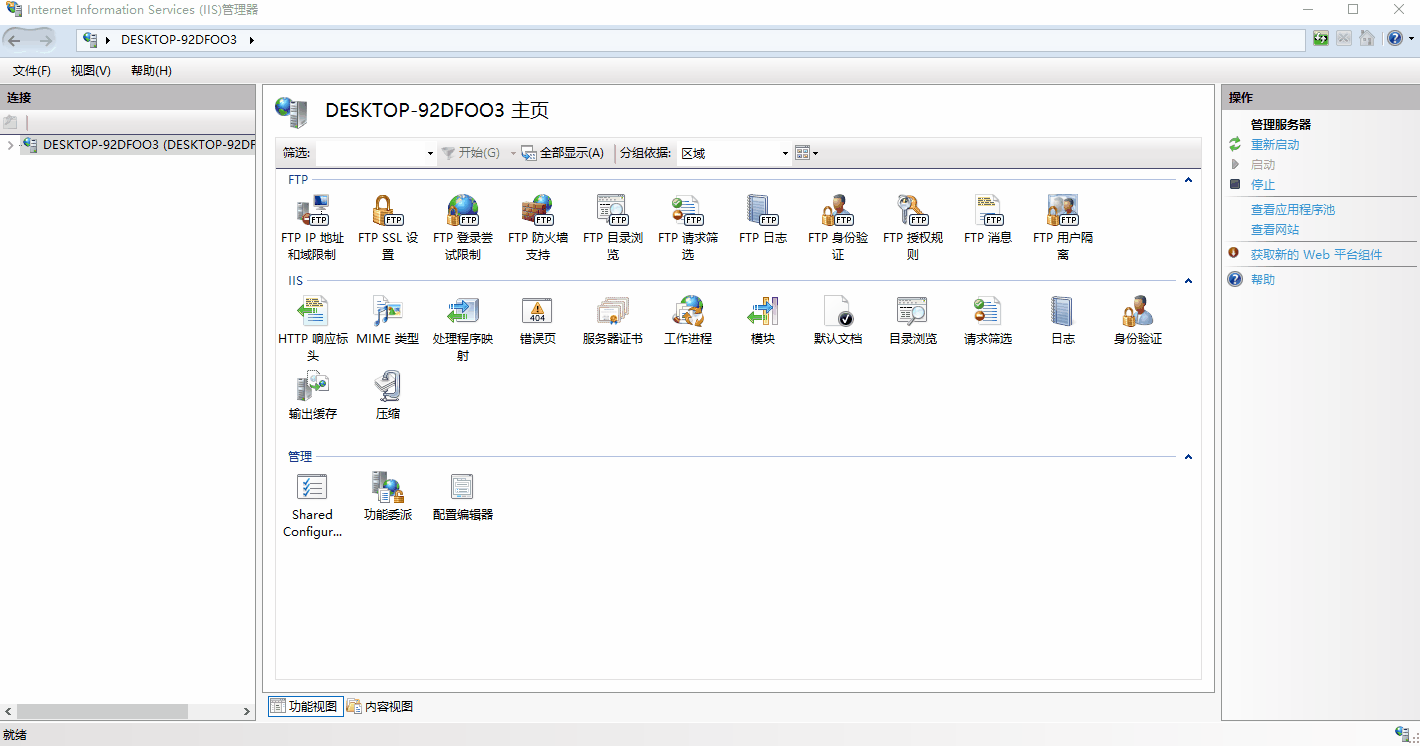Click 查看网站 link
1420x746 pixels.
(x=1275, y=230)
